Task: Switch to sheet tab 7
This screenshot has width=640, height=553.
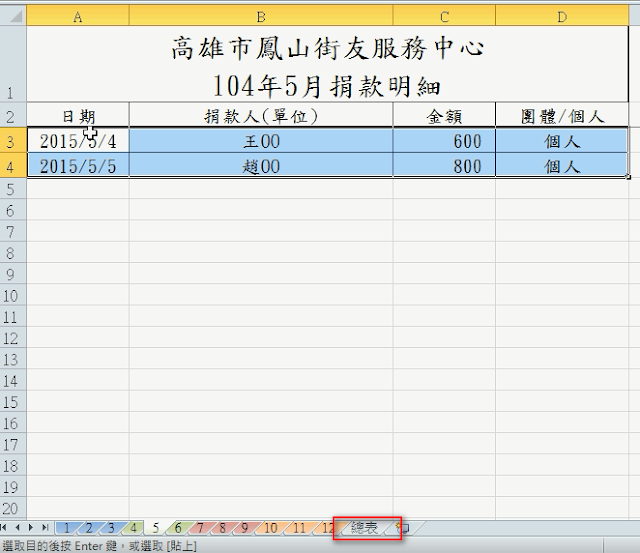Action: (200, 529)
